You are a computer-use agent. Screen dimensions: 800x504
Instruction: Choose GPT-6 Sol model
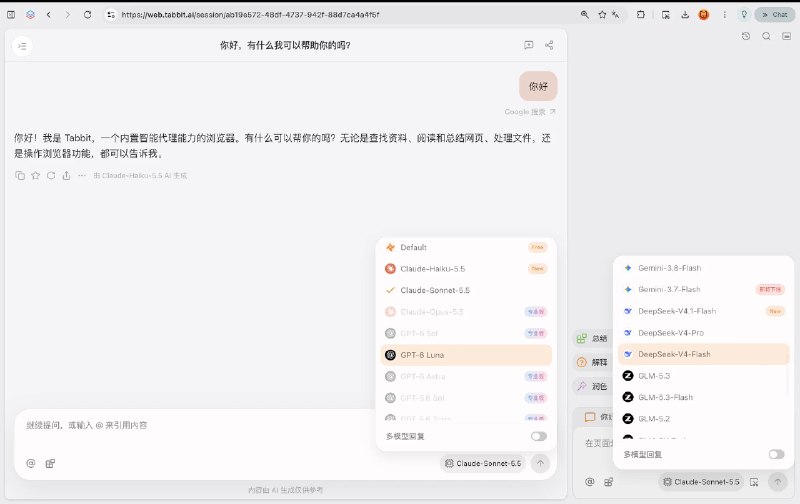[x=466, y=333]
